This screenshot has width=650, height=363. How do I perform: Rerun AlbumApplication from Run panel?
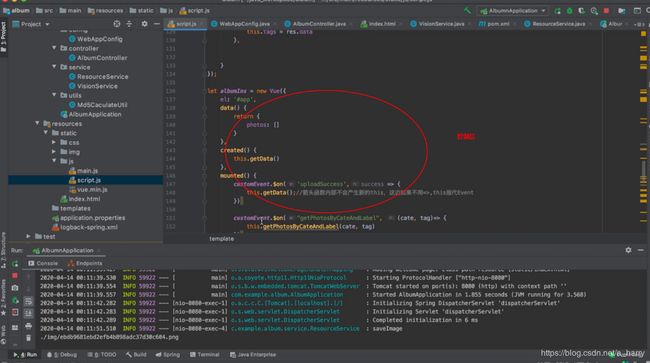15,264
